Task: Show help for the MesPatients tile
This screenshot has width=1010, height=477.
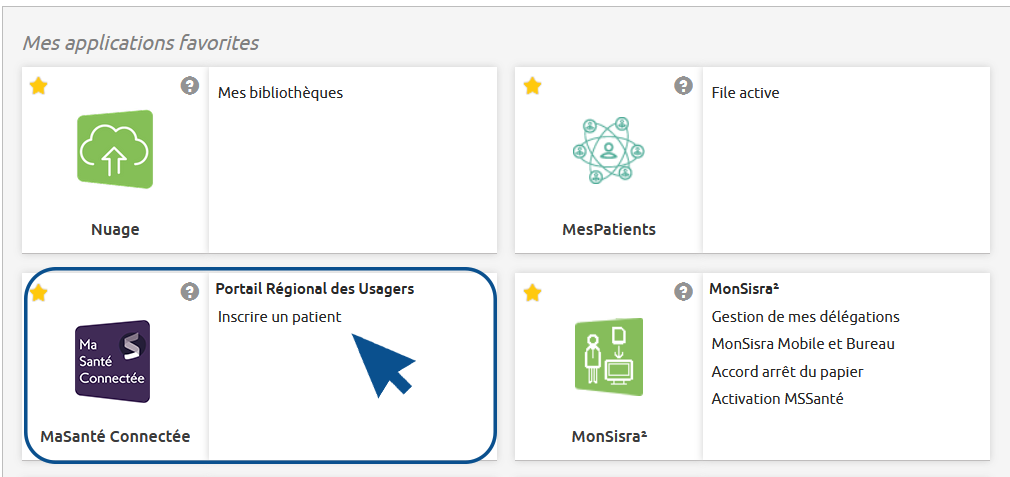Action: pyautogui.click(x=683, y=86)
